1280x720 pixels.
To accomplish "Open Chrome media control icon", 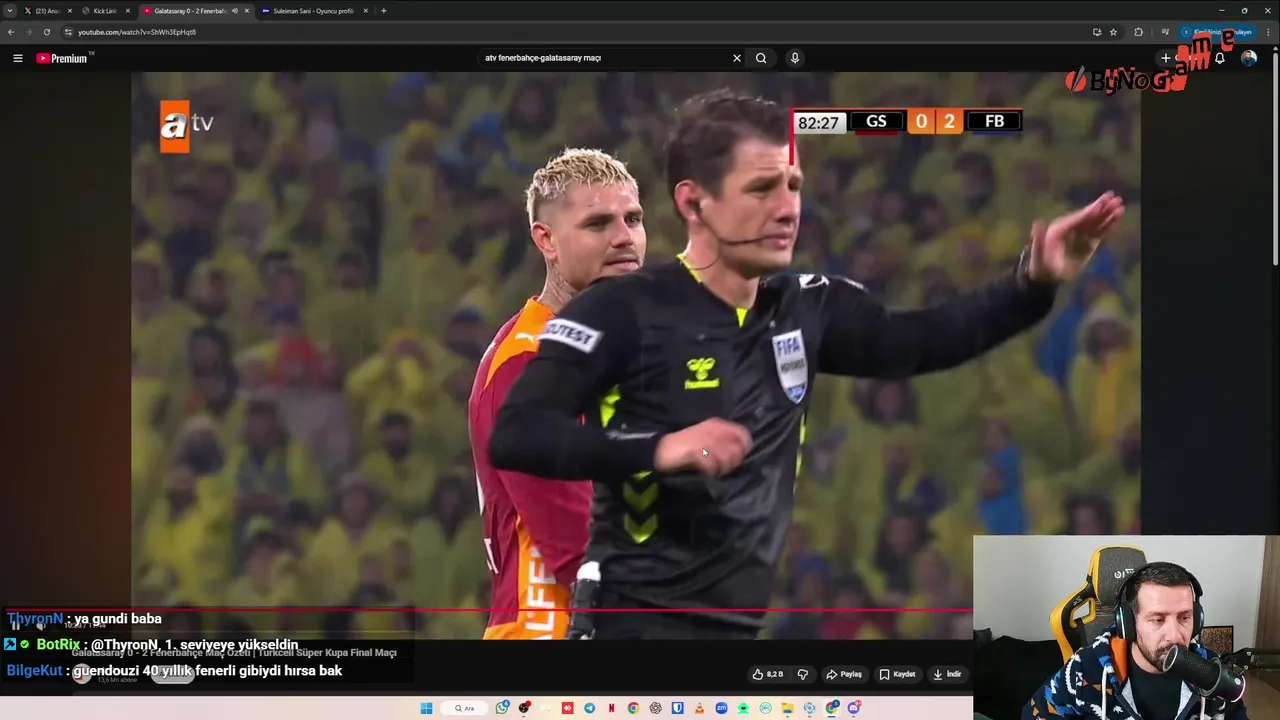I will click(x=1165, y=32).
